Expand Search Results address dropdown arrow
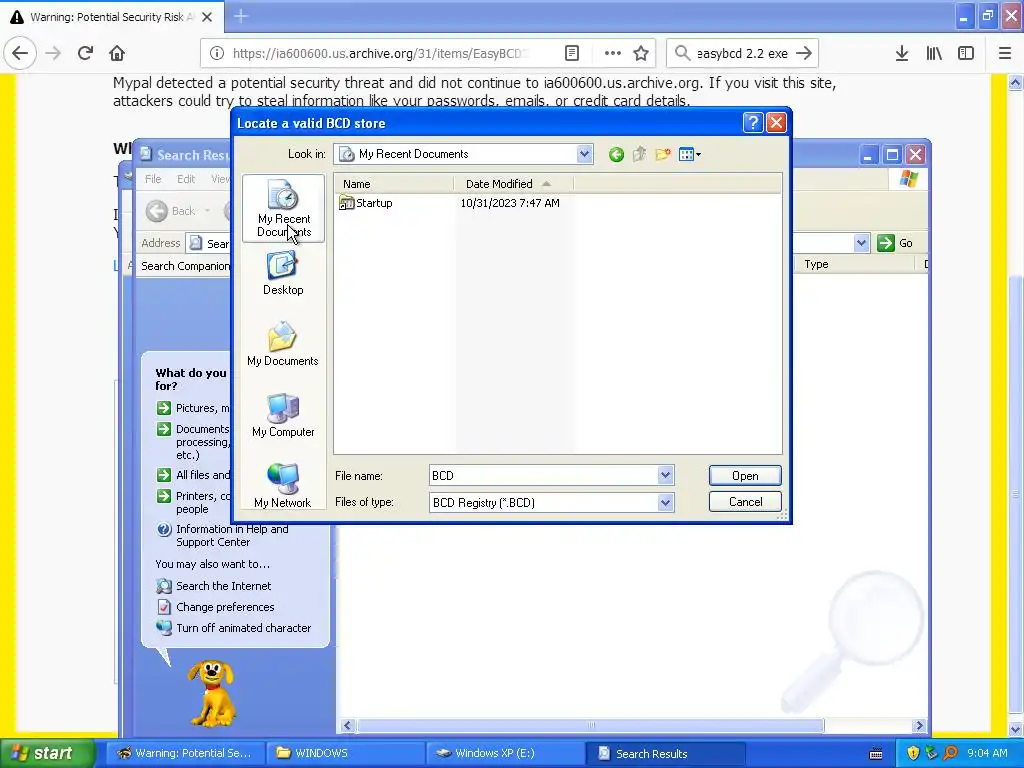The image size is (1024, 768). coord(861,243)
